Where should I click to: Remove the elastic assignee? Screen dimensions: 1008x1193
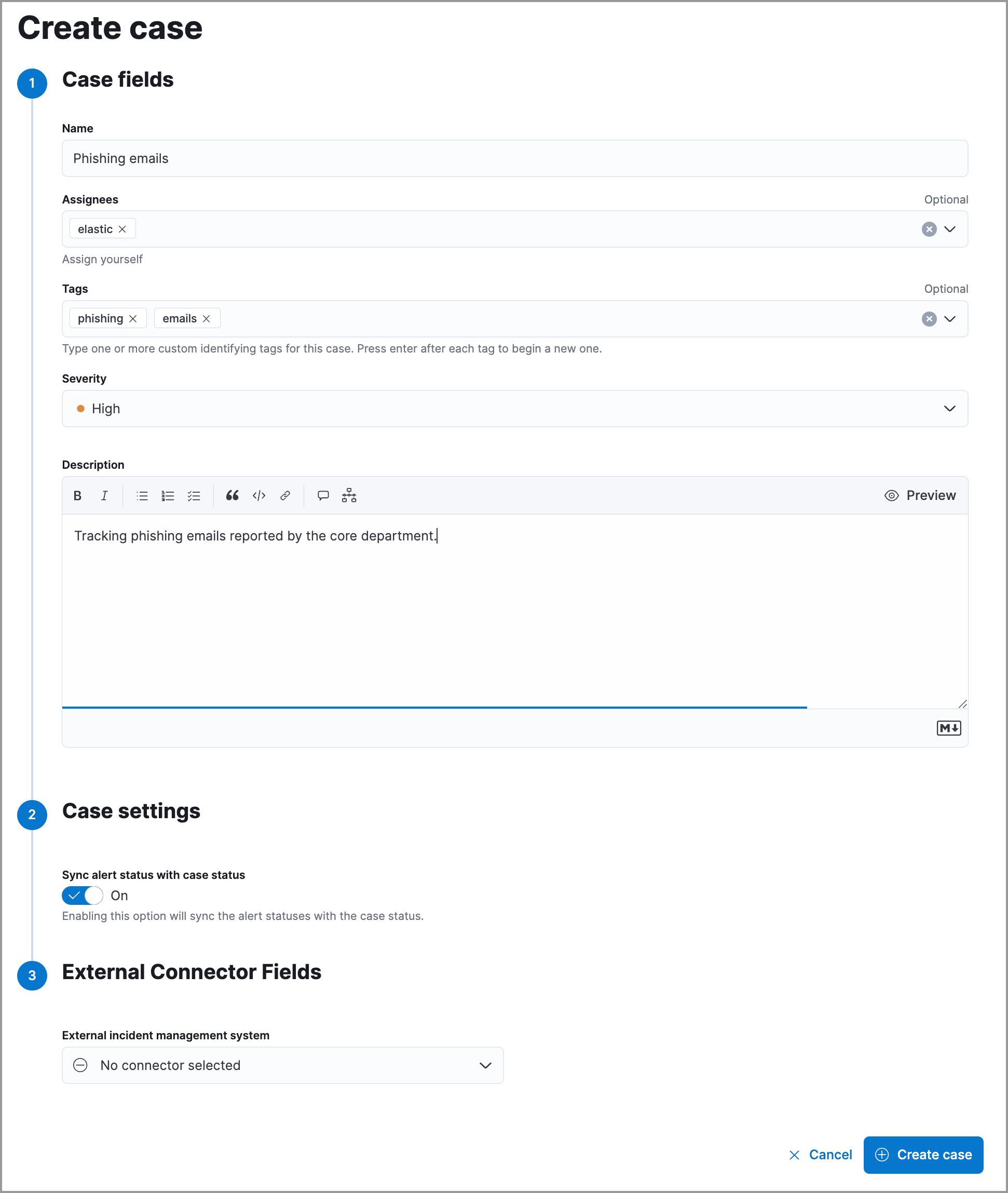point(122,229)
